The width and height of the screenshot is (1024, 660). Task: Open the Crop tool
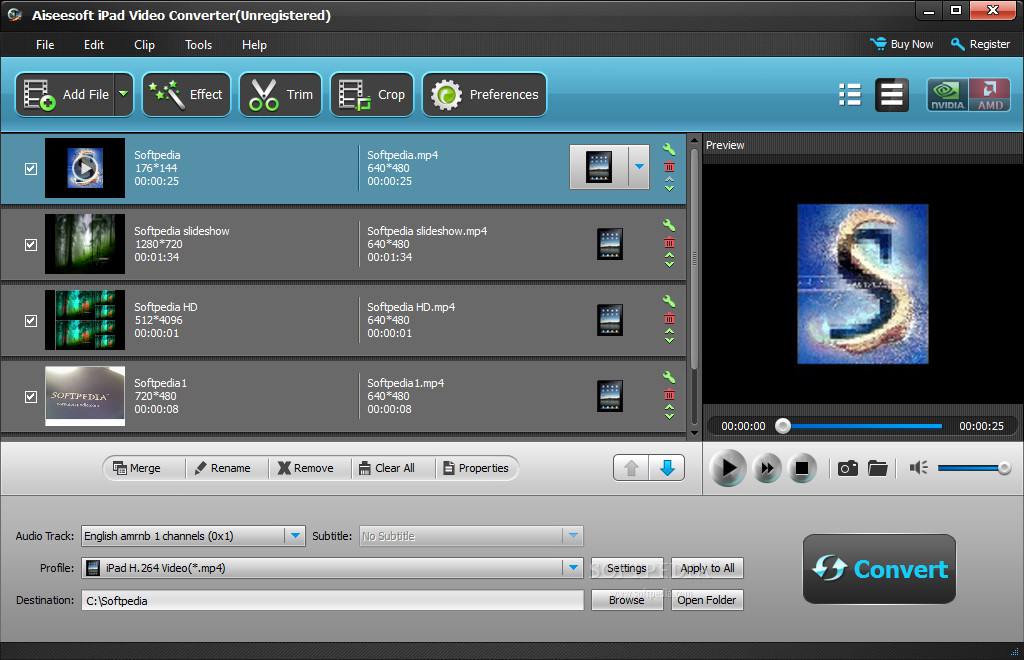[x=372, y=95]
